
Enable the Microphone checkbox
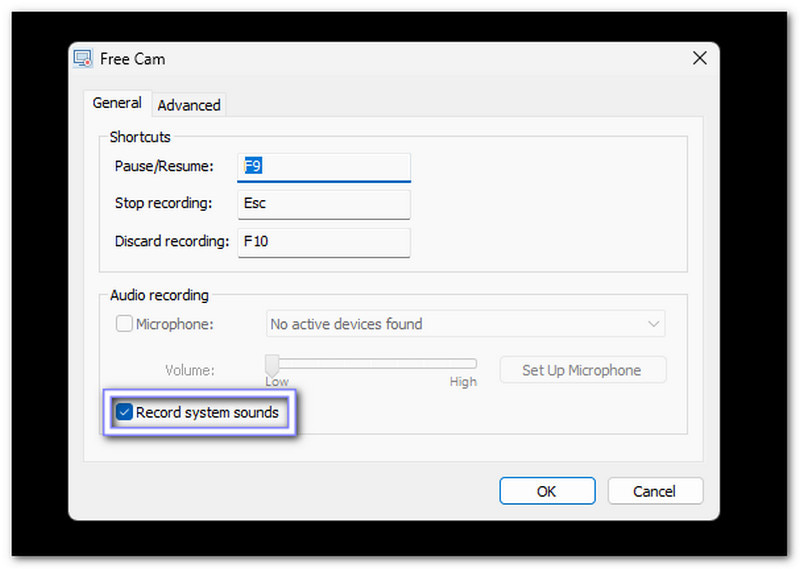tap(124, 324)
